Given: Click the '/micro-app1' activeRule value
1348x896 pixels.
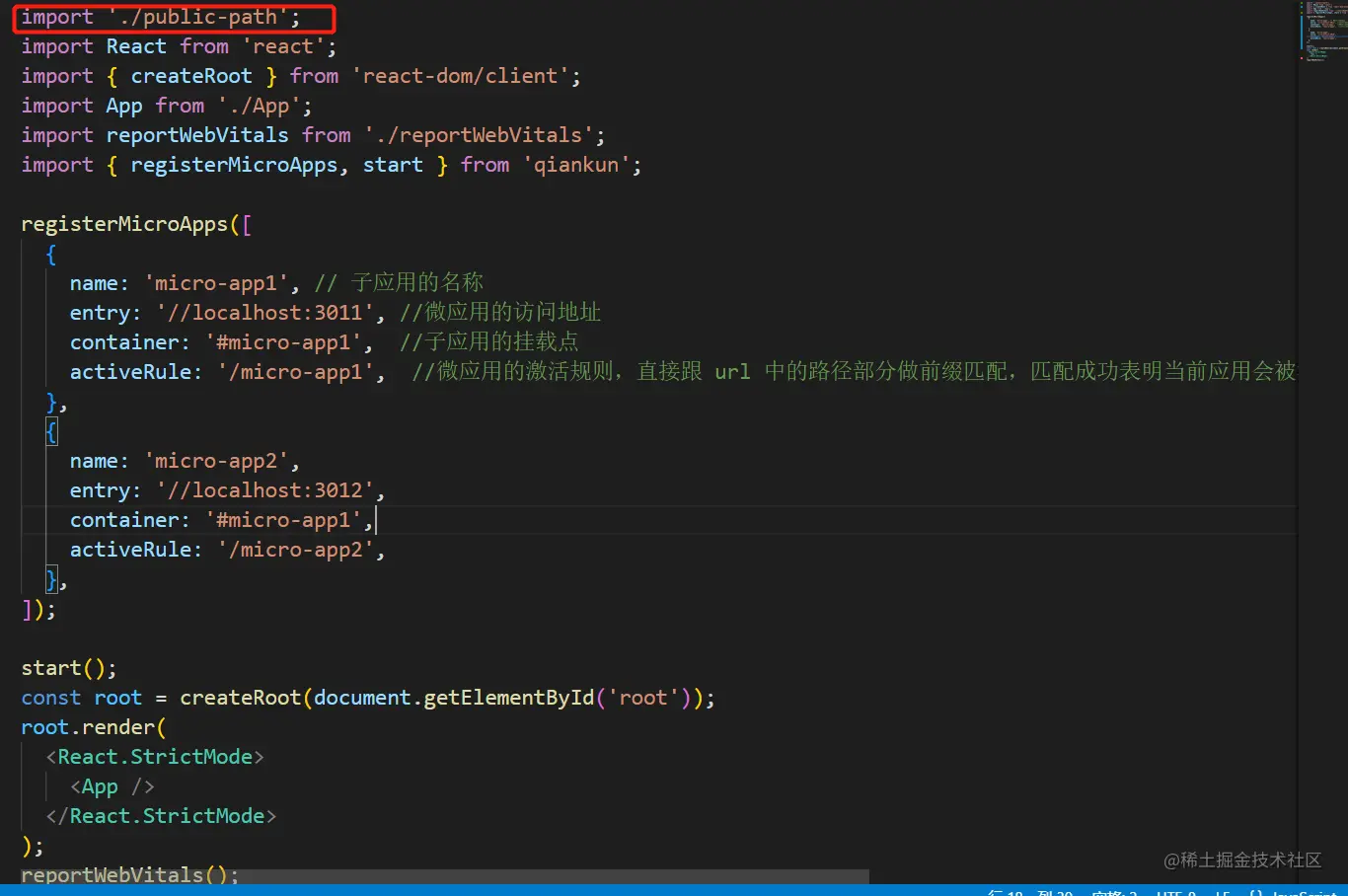Looking at the screenshot, I should point(295,372).
